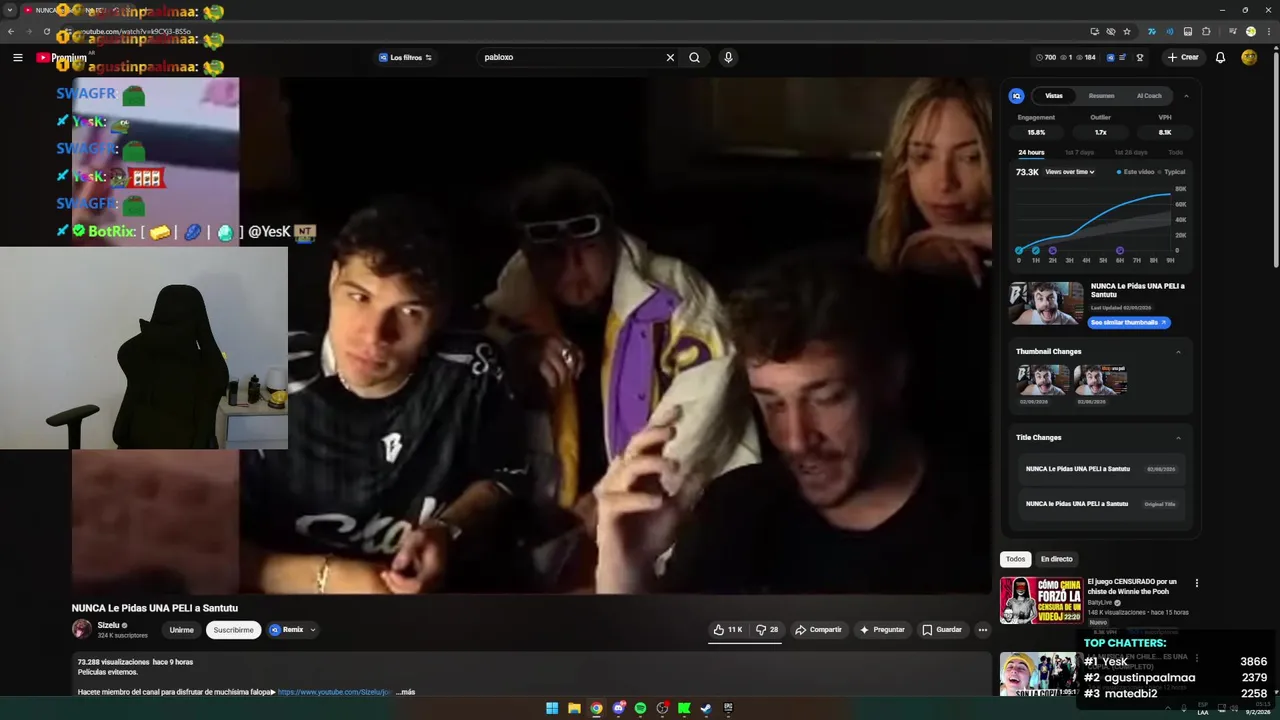The image size is (1280, 720).
Task: Open 'Los filtros' dropdown near search
Action: click(x=405, y=57)
